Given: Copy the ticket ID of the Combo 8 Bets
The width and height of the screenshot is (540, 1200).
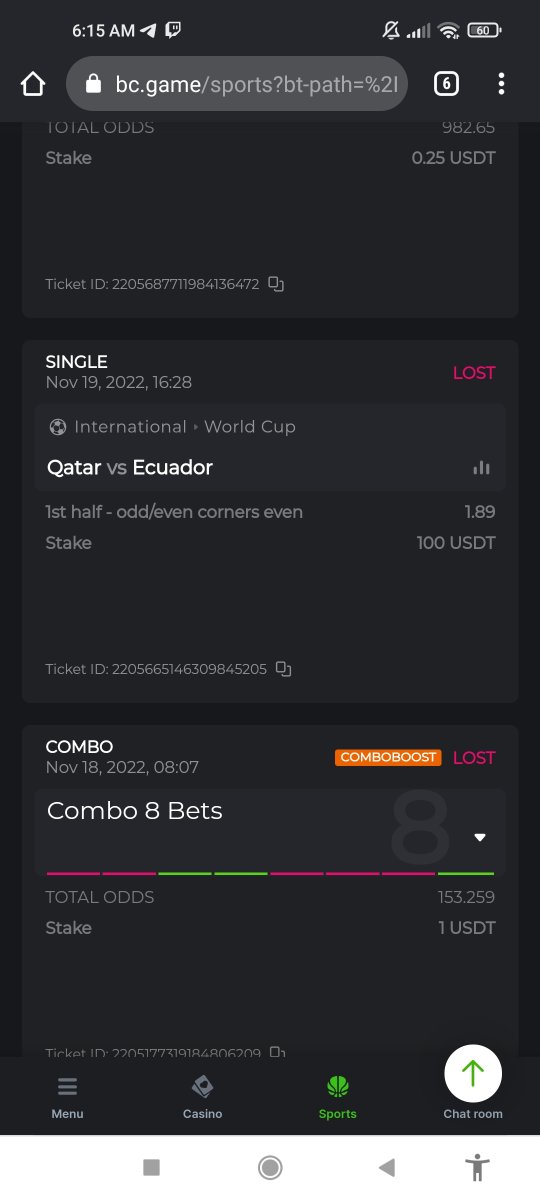Looking at the screenshot, I should (x=277, y=1052).
